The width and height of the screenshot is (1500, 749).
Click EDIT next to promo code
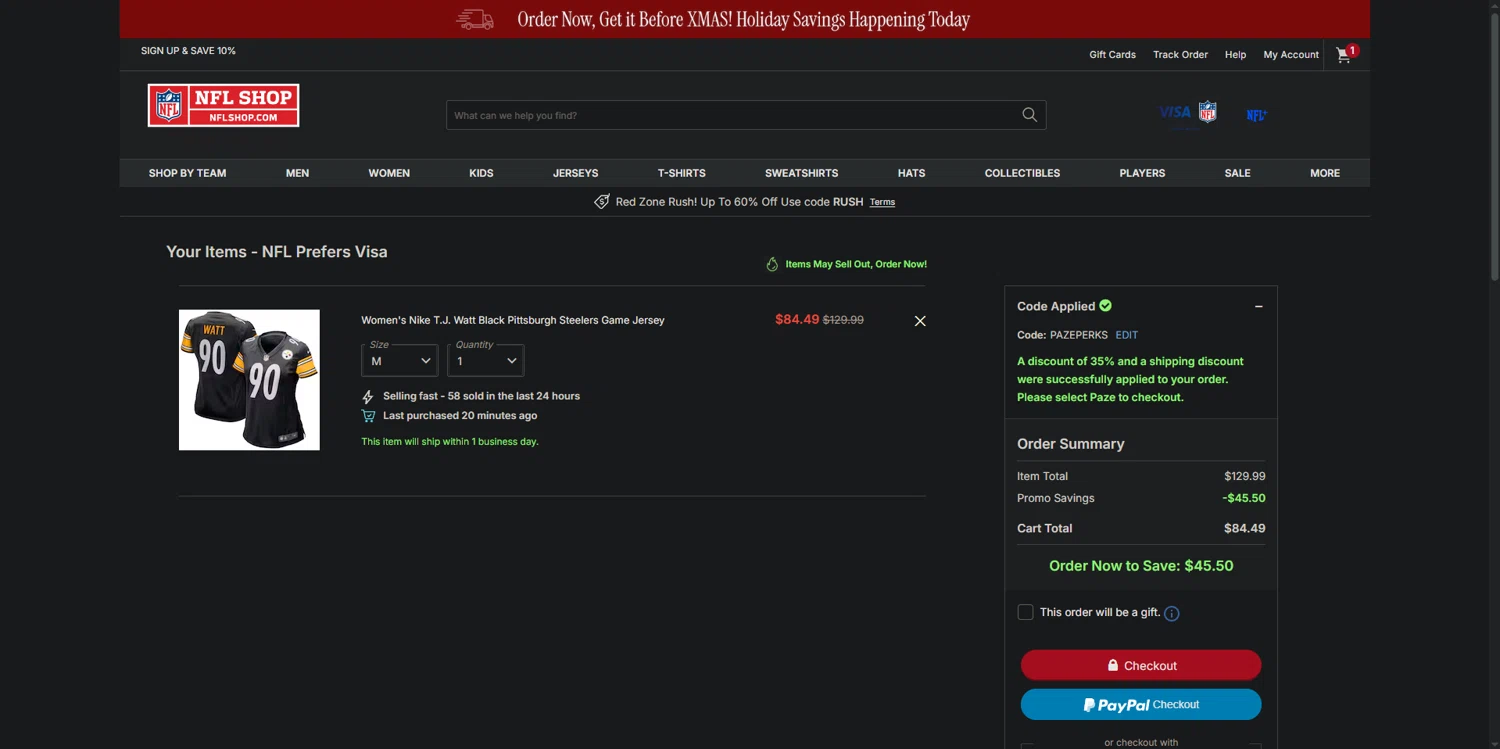[x=1127, y=335]
